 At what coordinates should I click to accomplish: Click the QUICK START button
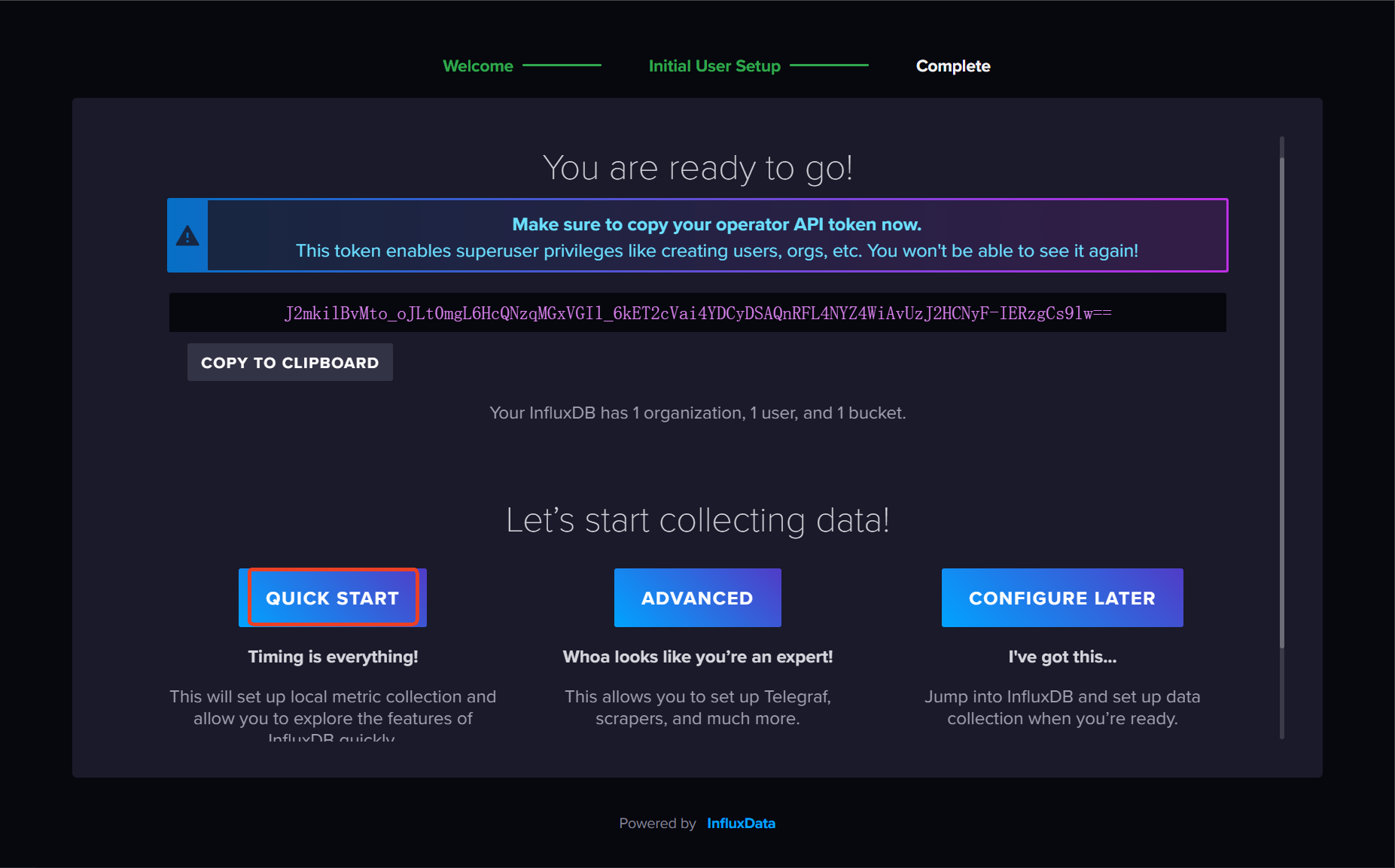point(332,598)
